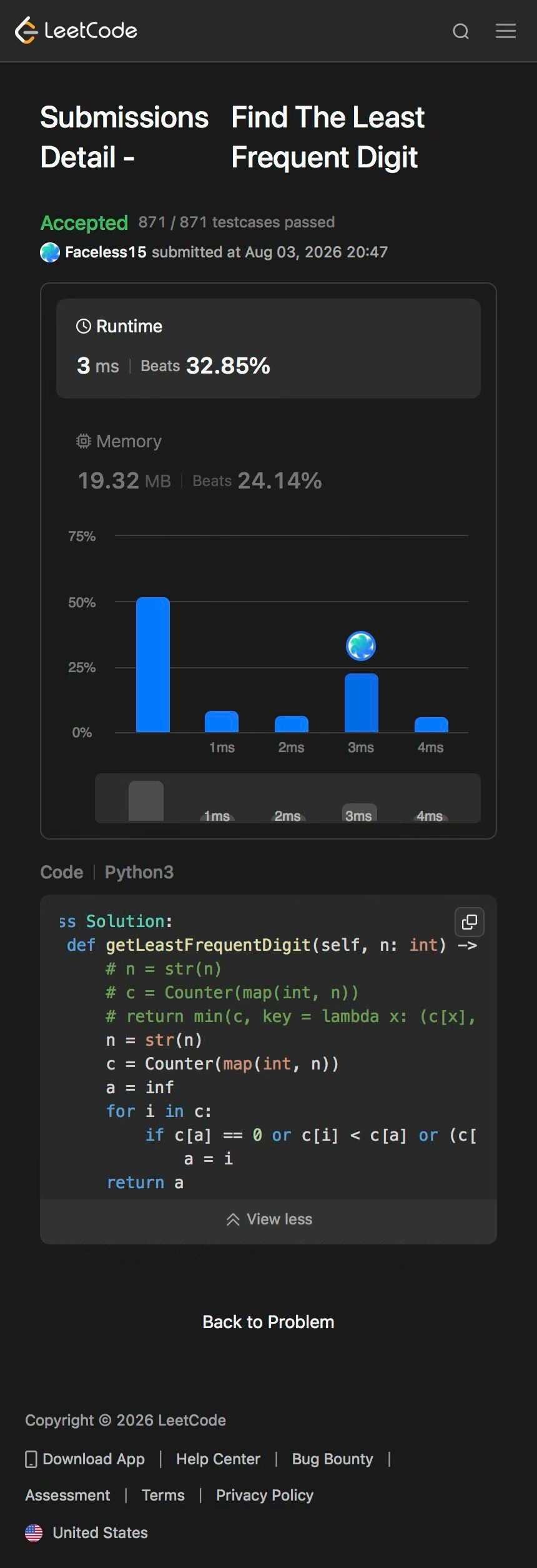537x1568 pixels.
Task: Click 'submitted at Aug 03, 2026 20:47' text
Action: [x=270, y=252]
